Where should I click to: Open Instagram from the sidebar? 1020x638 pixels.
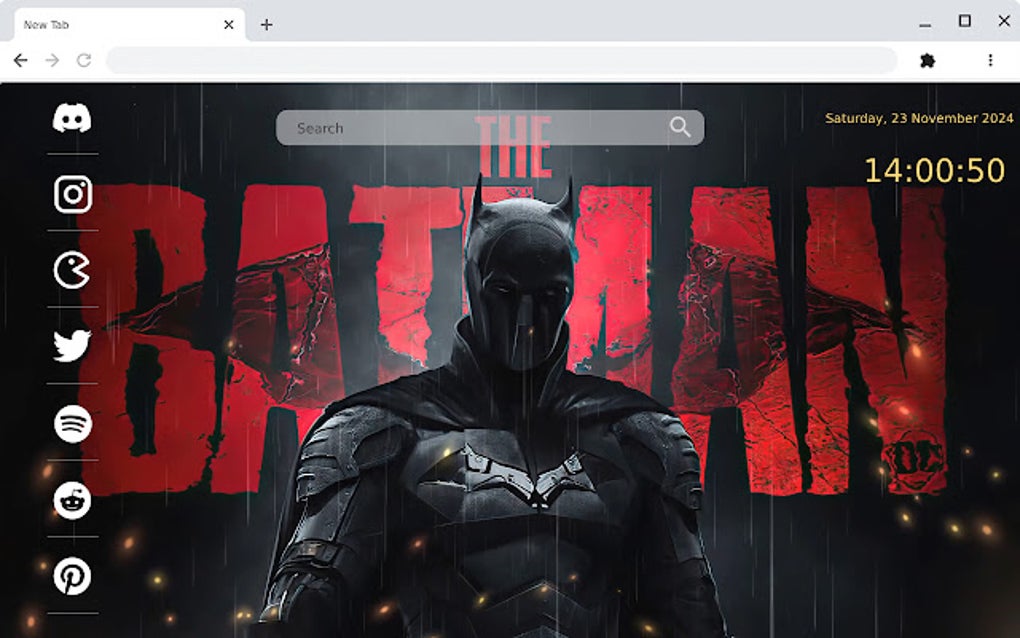[70, 193]
